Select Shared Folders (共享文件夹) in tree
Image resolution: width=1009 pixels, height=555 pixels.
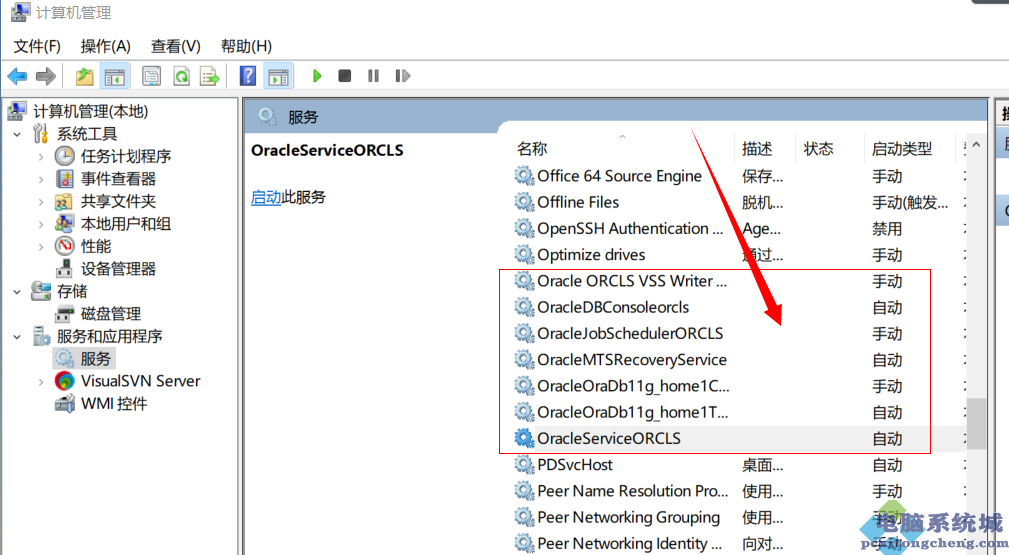tap(118, 201)
